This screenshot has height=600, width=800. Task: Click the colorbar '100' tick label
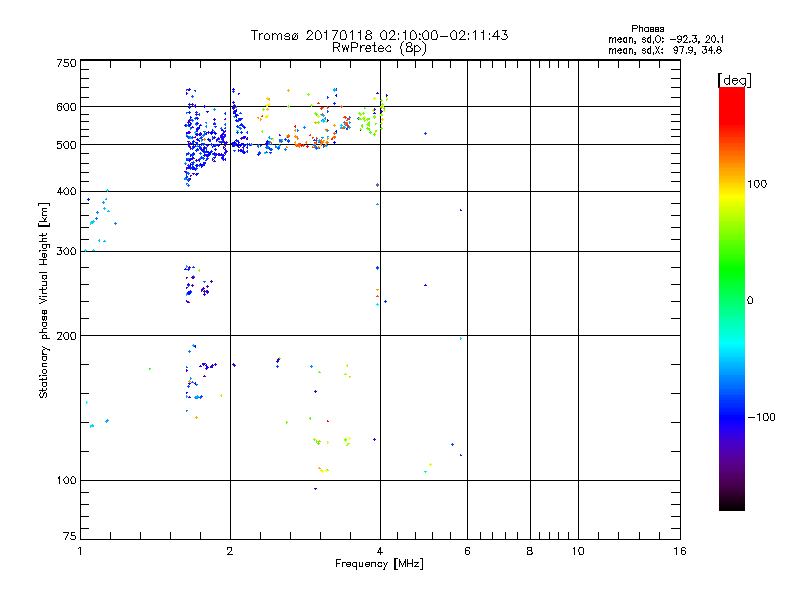pos(757,184)
